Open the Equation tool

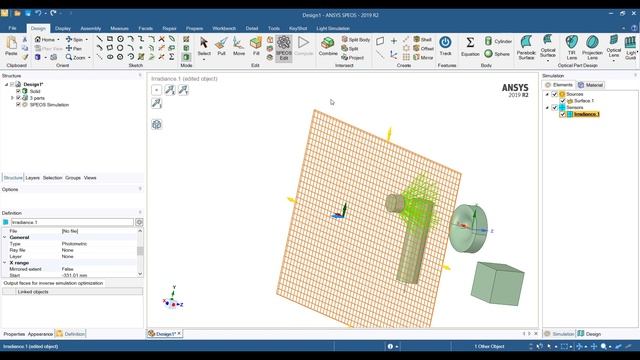pos(470,46)
